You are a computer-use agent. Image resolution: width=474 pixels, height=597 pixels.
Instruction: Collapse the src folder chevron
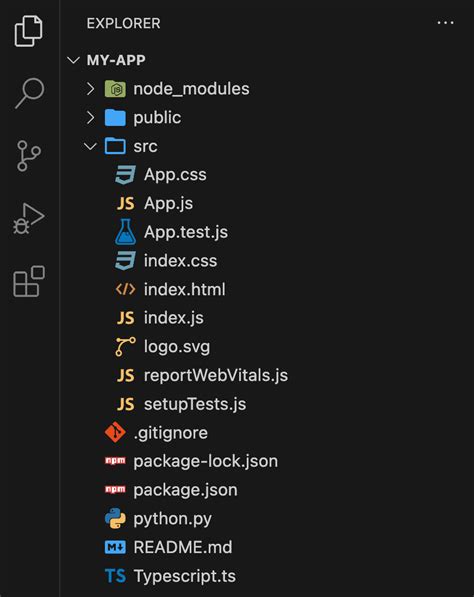tap(90, 147)
